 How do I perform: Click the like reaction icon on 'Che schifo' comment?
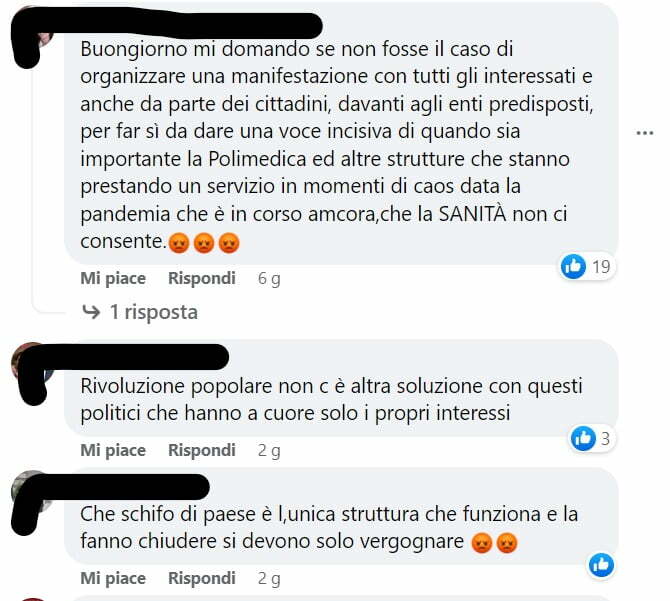[x=601, y=565]
